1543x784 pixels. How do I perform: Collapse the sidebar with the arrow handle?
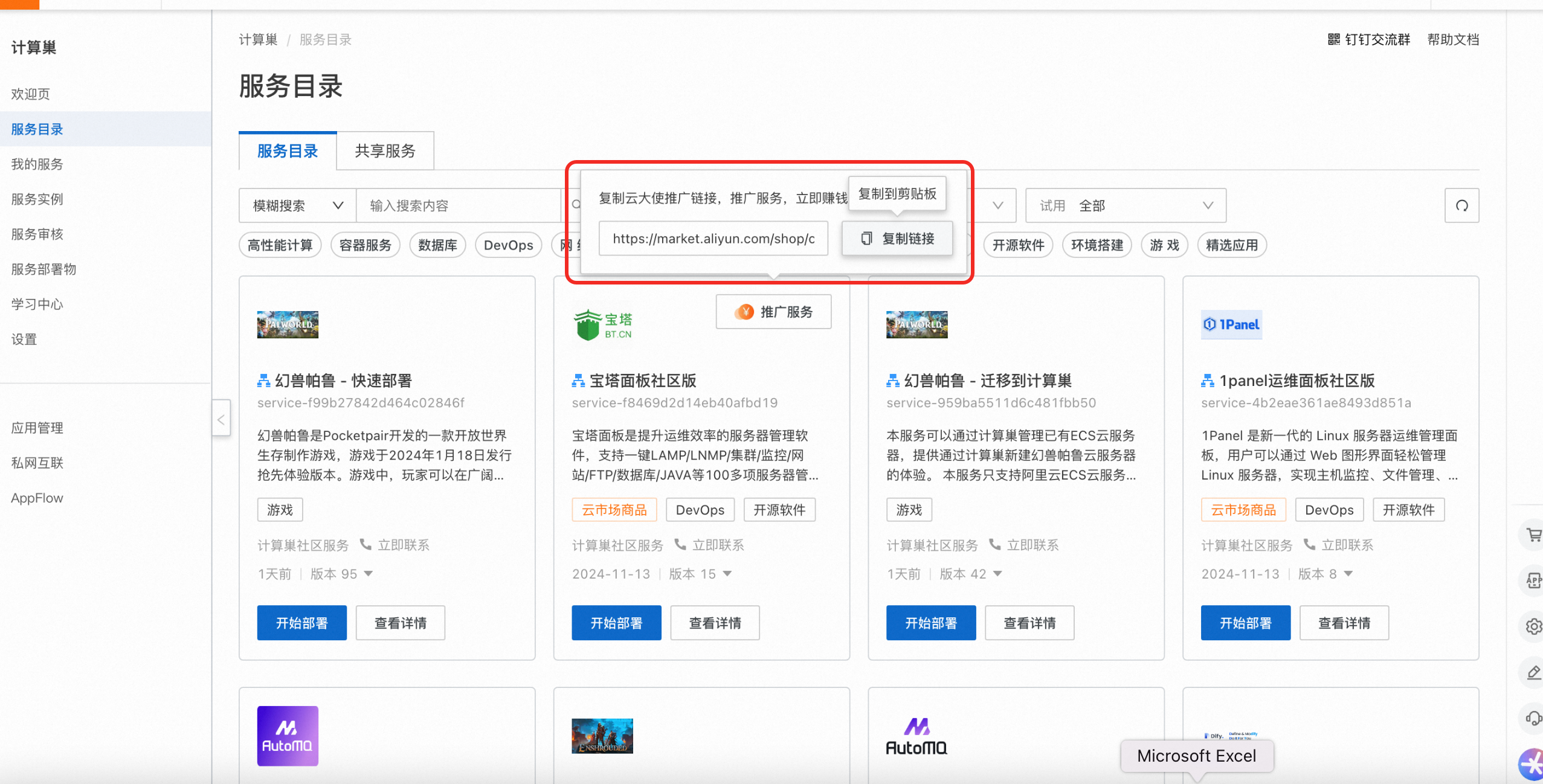221,419
